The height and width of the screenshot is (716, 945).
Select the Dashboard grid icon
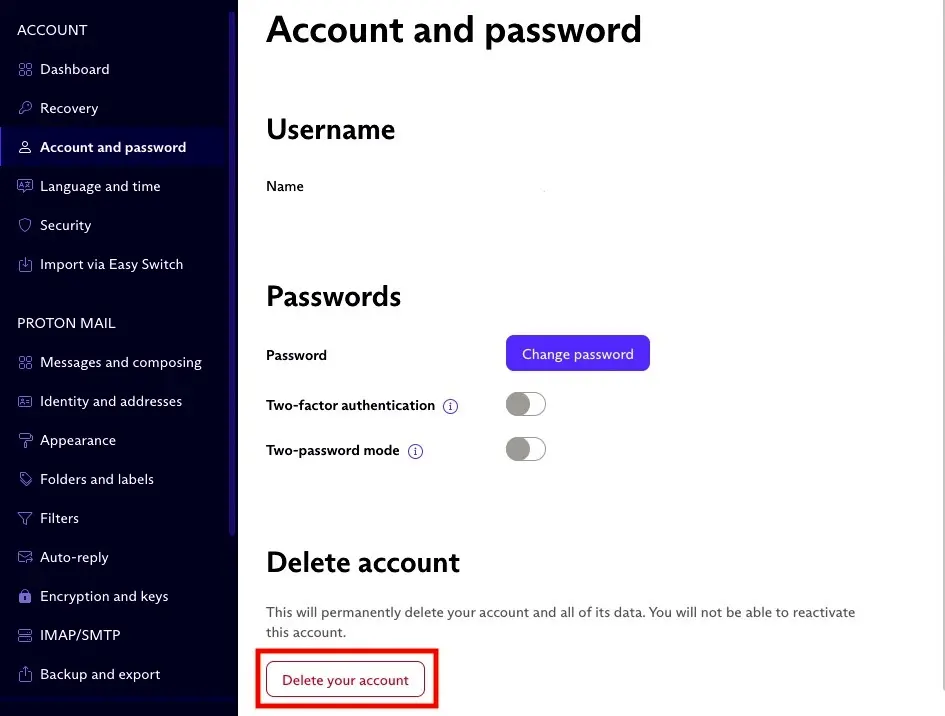tap(24, 69)
